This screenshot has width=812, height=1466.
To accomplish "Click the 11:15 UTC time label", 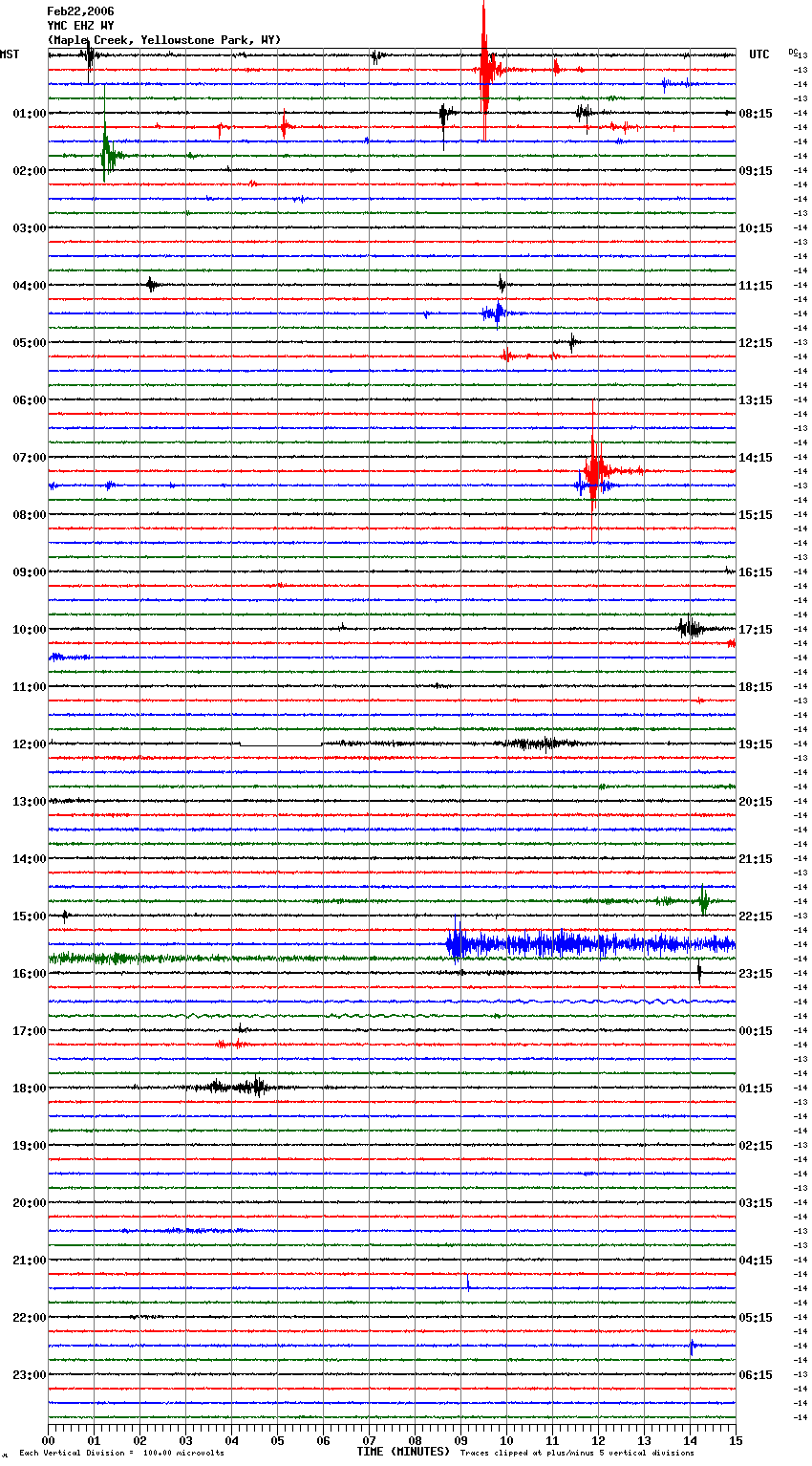I will click(x=756, y=286).
